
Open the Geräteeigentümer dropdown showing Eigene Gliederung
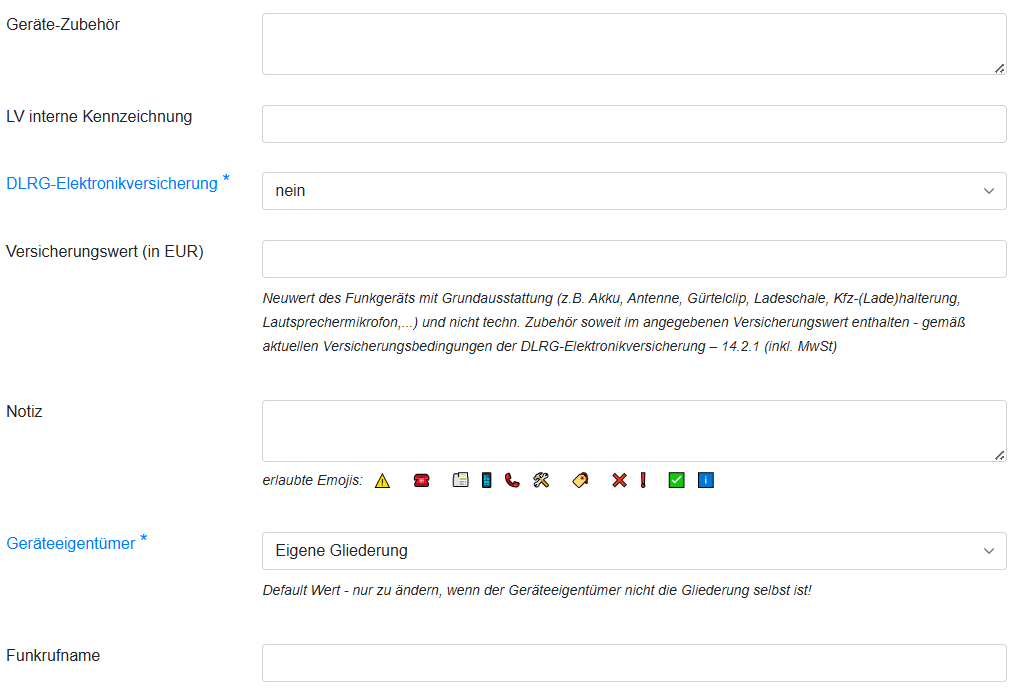point(634,551)
